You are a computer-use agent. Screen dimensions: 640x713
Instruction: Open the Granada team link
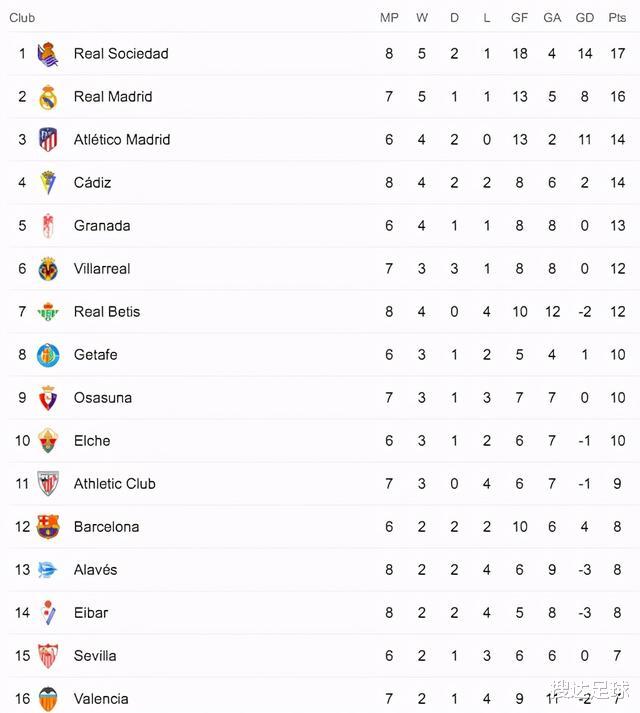(x=102, y=226)
